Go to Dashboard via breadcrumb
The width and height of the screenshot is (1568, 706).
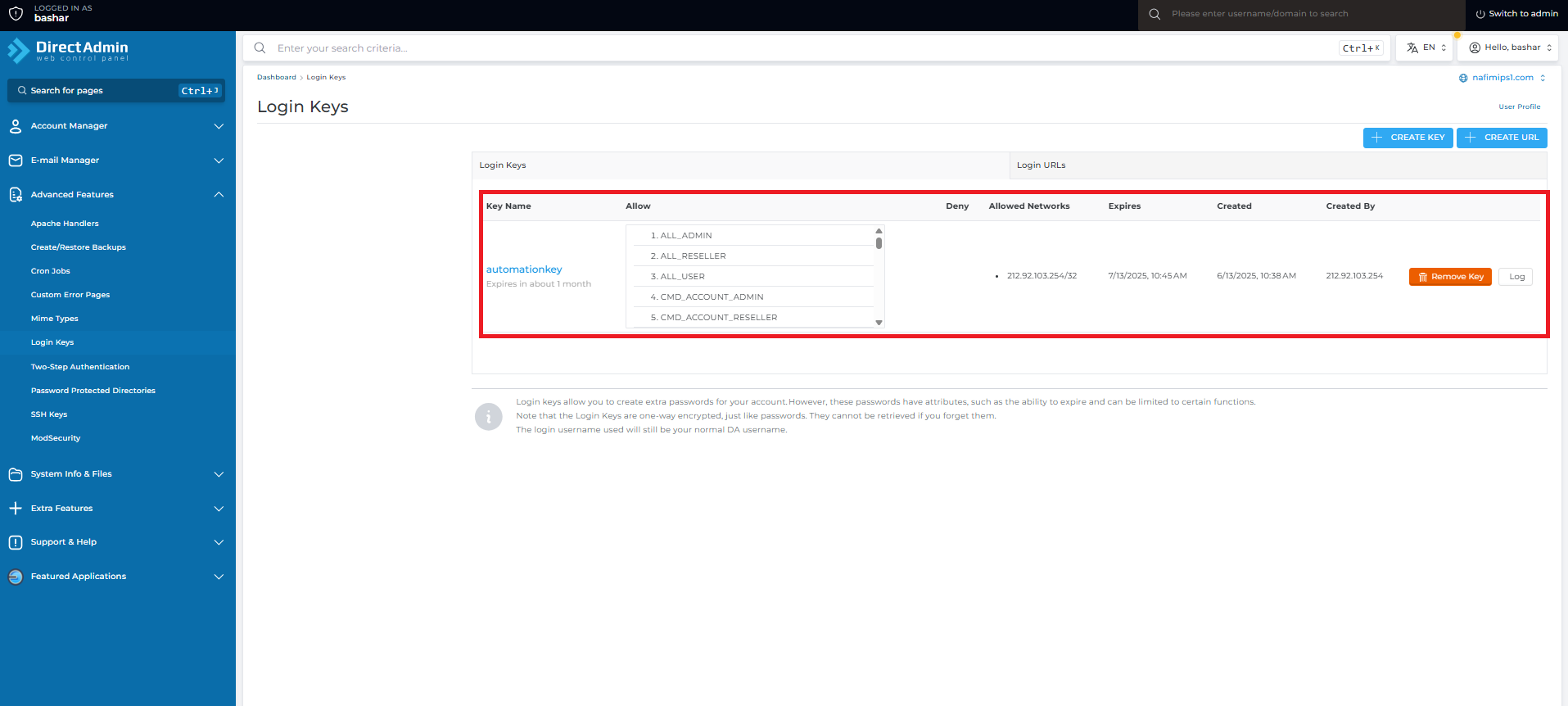[277, 77]
